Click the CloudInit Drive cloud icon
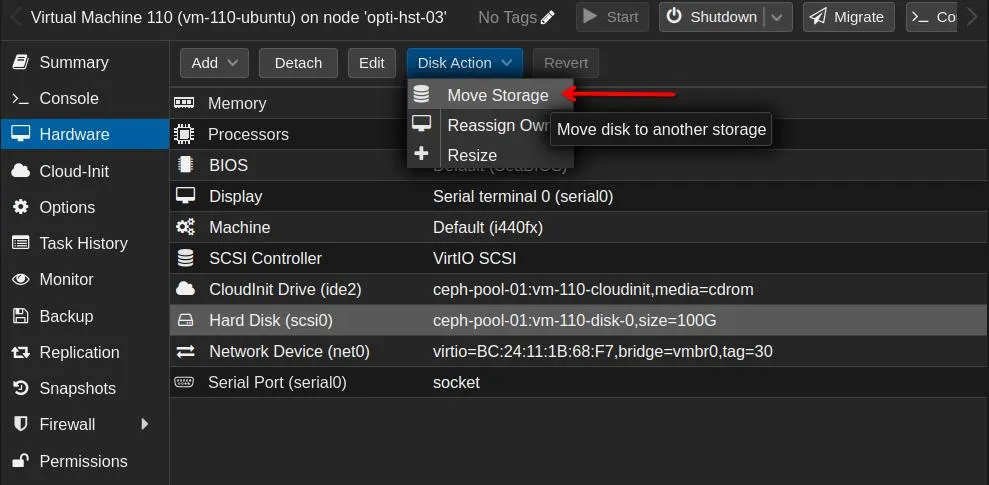Screen dimensions: 989x485 pyautogui.click(x=185, y=289)
